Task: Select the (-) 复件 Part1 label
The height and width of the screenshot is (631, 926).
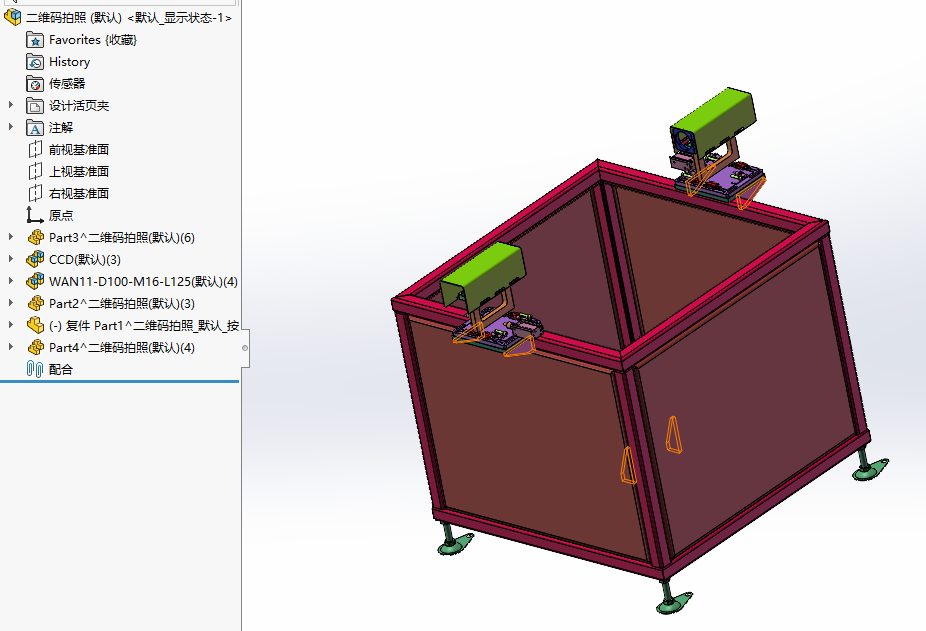Action: click(144, 326)
